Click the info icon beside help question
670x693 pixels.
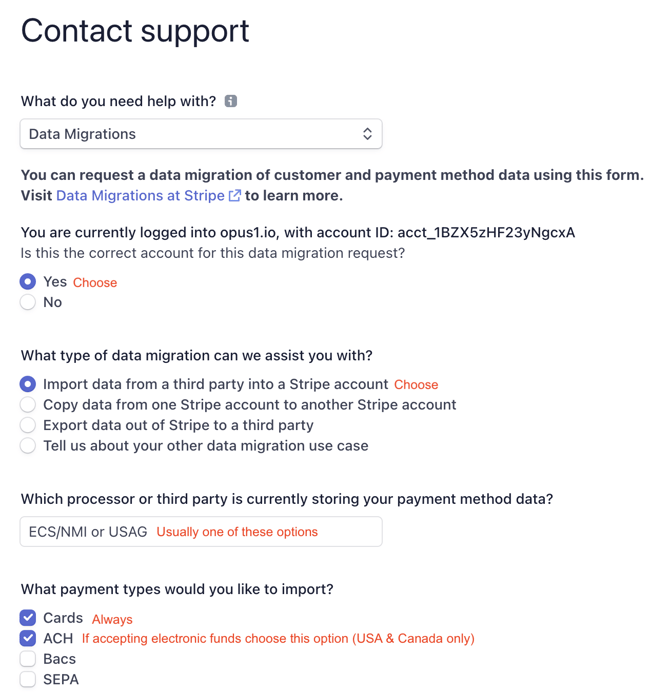(231, 101)
